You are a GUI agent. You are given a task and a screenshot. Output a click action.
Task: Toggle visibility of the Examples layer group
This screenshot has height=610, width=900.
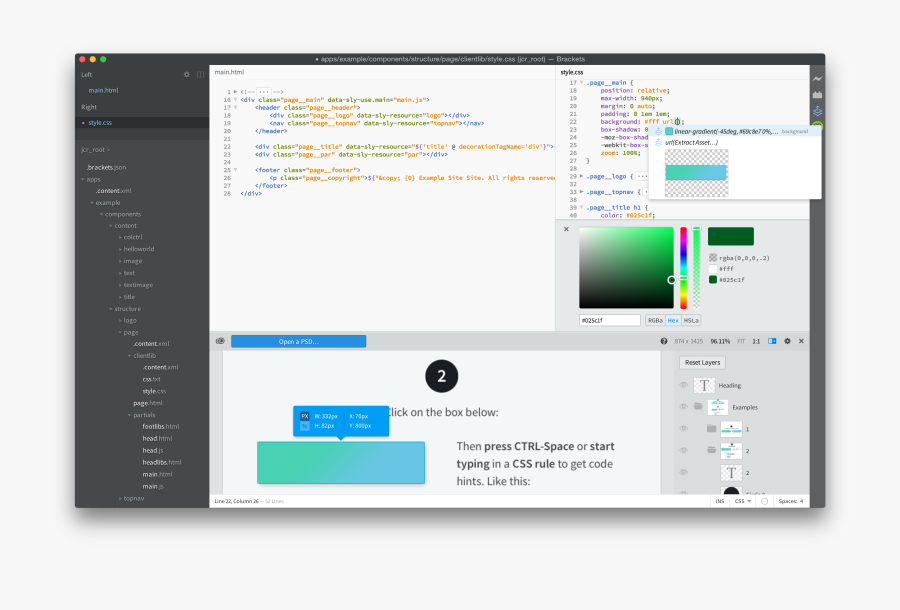click(684, 407)
